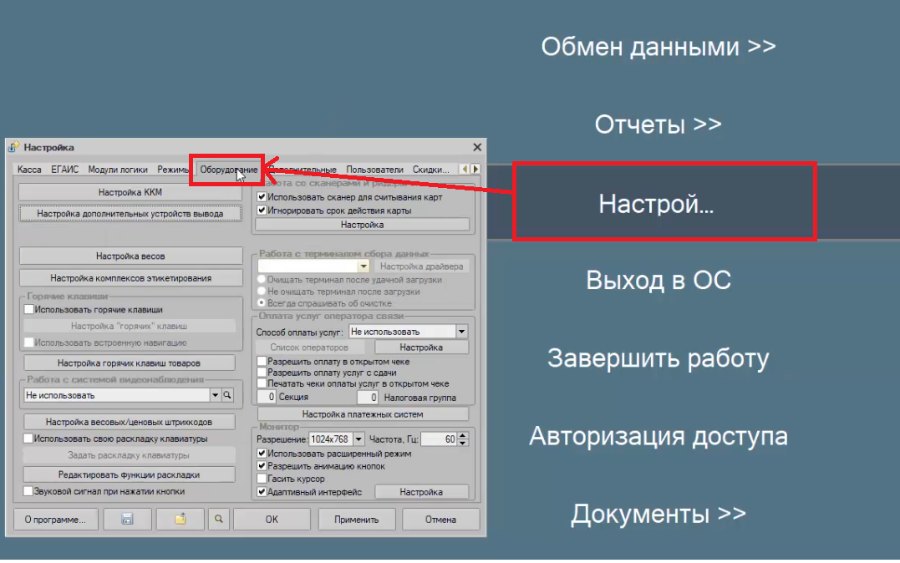The image size is (900, 563).
Task: Click the Настройка window title icon
Action: tap(14, 147)
